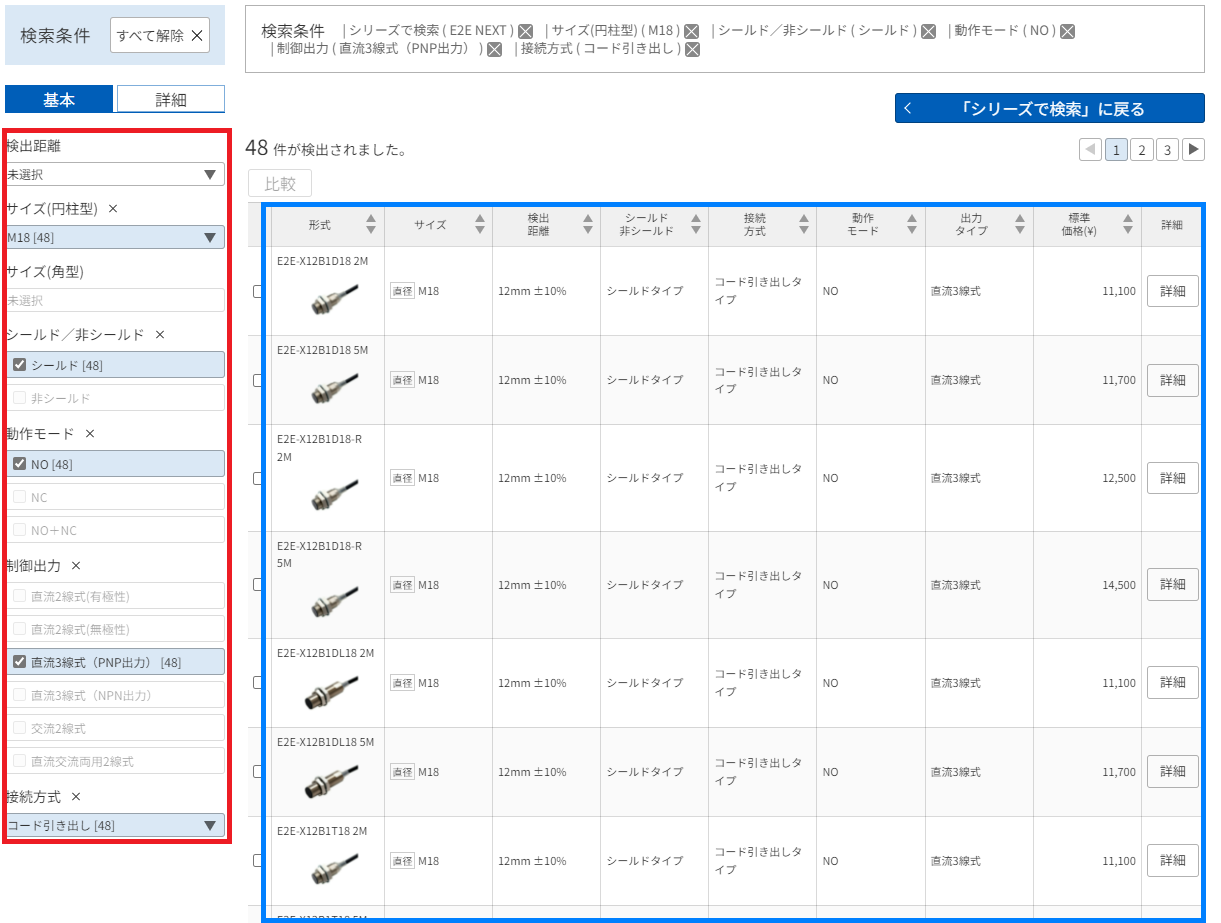This screenshot has width=1221, height=923.
Task: Sort the table by サイズ column
Action: [479, 225]
